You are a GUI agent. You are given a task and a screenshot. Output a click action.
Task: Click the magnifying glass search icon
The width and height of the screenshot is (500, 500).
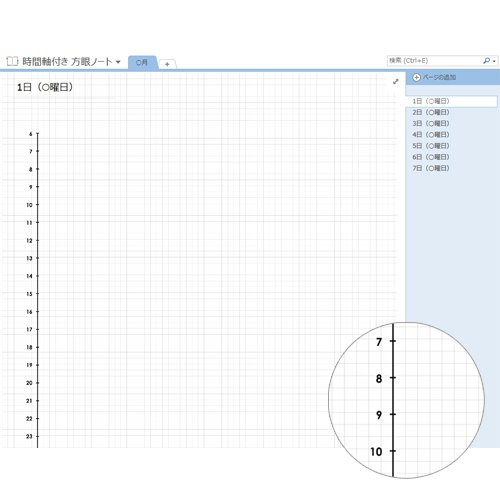(x=486, y=61)
